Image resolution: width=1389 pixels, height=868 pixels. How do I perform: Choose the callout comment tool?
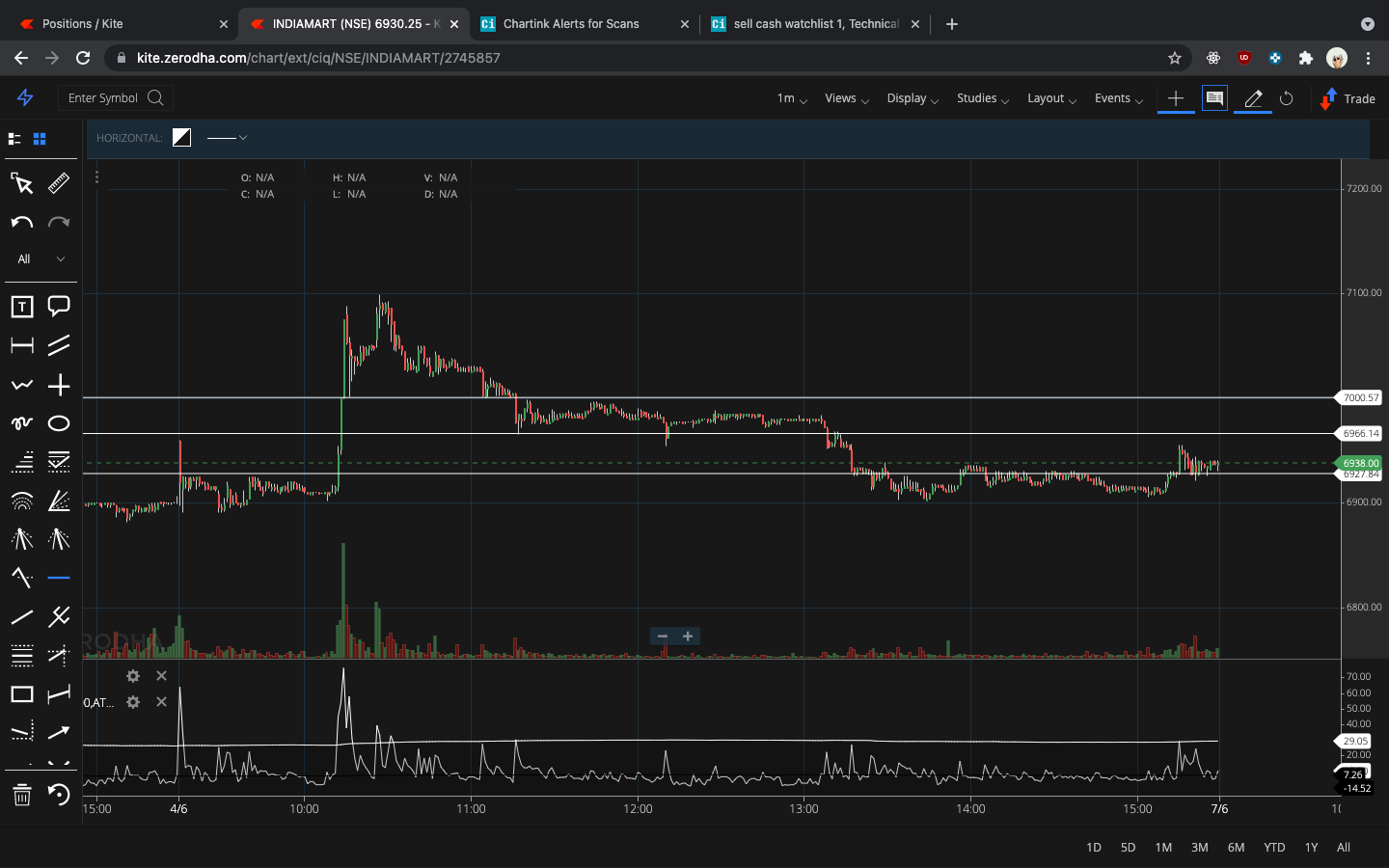click(58, 306)
